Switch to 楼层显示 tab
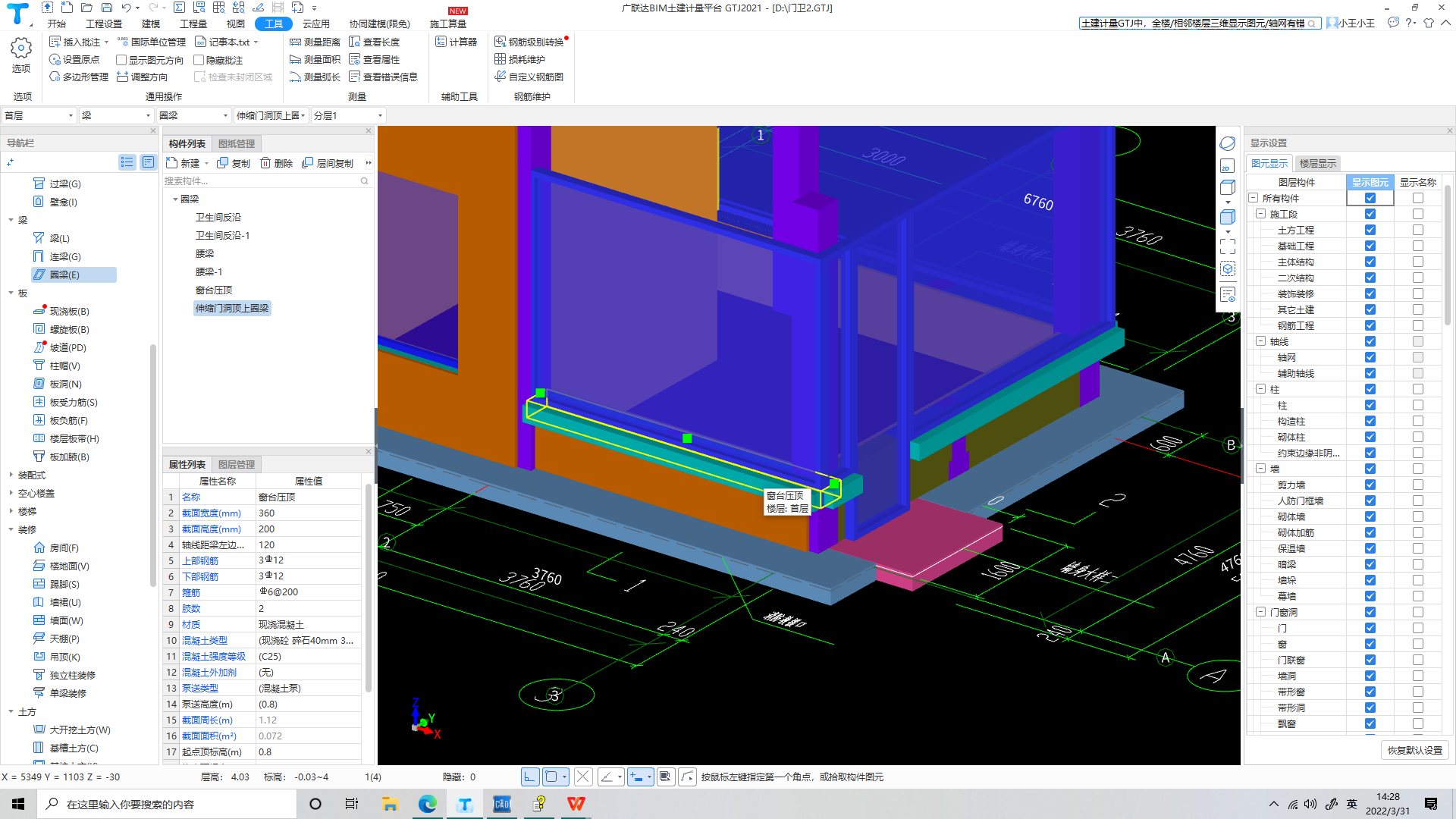This screenshot has height=819, width=1456. tap(1318, 163)
